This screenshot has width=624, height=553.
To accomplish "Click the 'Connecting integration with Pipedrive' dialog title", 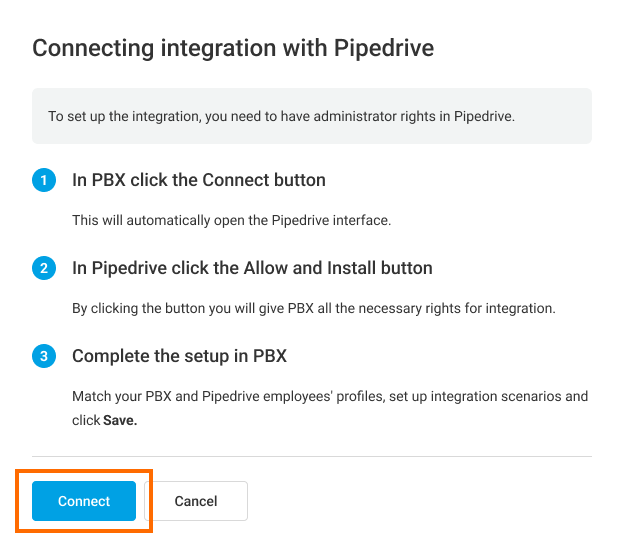I will pos(233,48).
